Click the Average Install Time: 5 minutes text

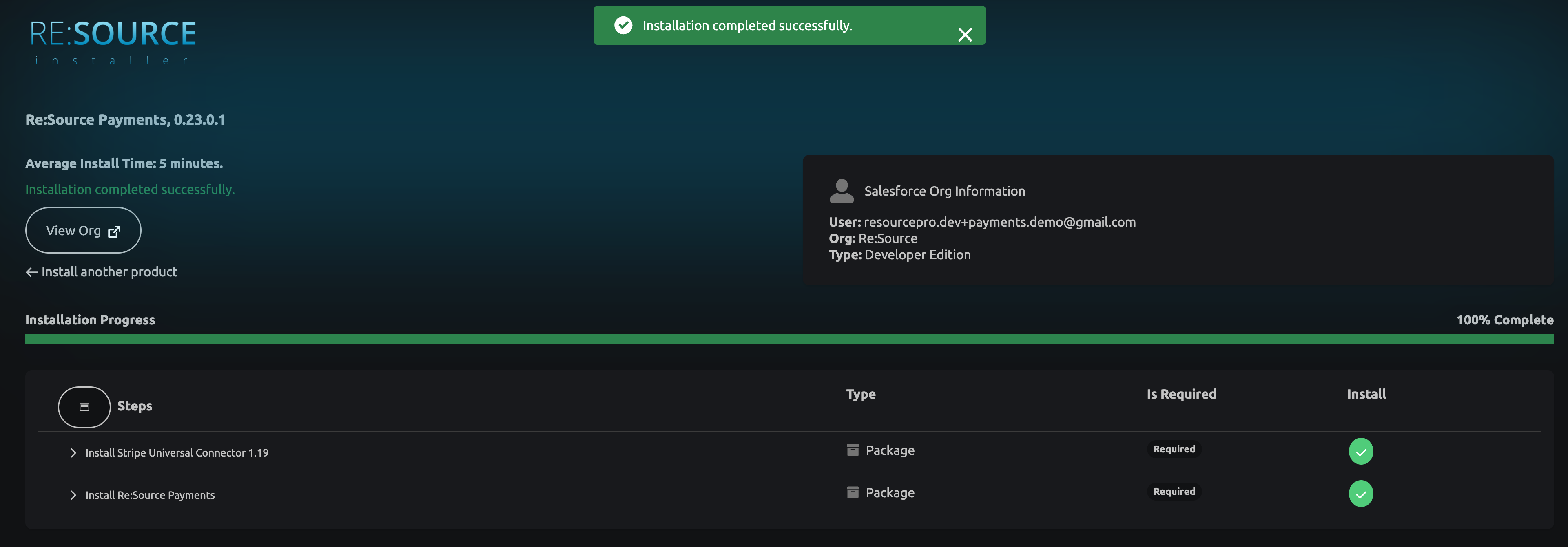tap(124, 164)
